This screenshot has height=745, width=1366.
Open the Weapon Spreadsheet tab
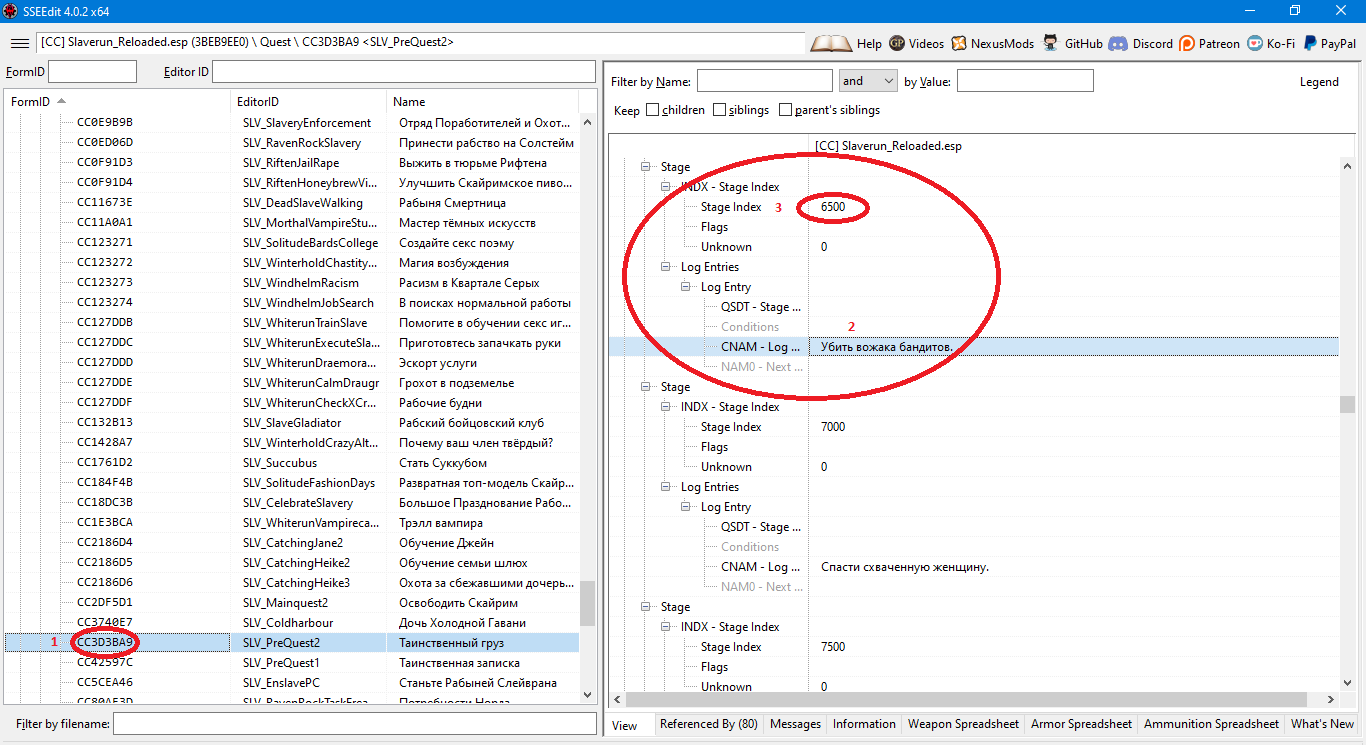pos(963,724)
